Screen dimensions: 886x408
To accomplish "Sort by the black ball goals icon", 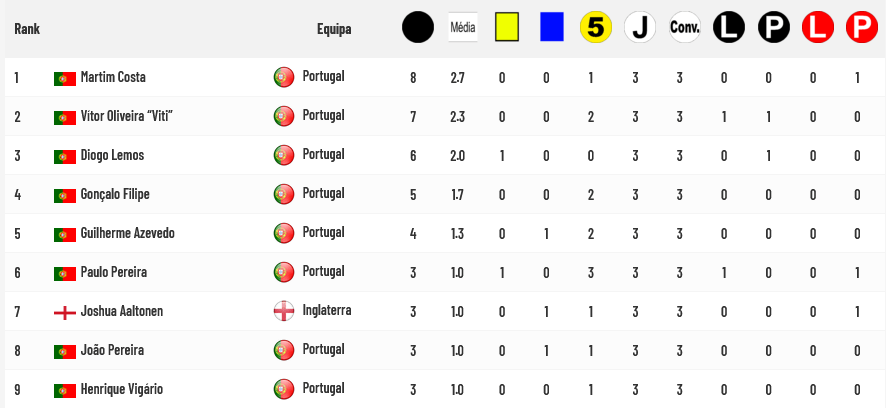I will click(x=418, y=27).
